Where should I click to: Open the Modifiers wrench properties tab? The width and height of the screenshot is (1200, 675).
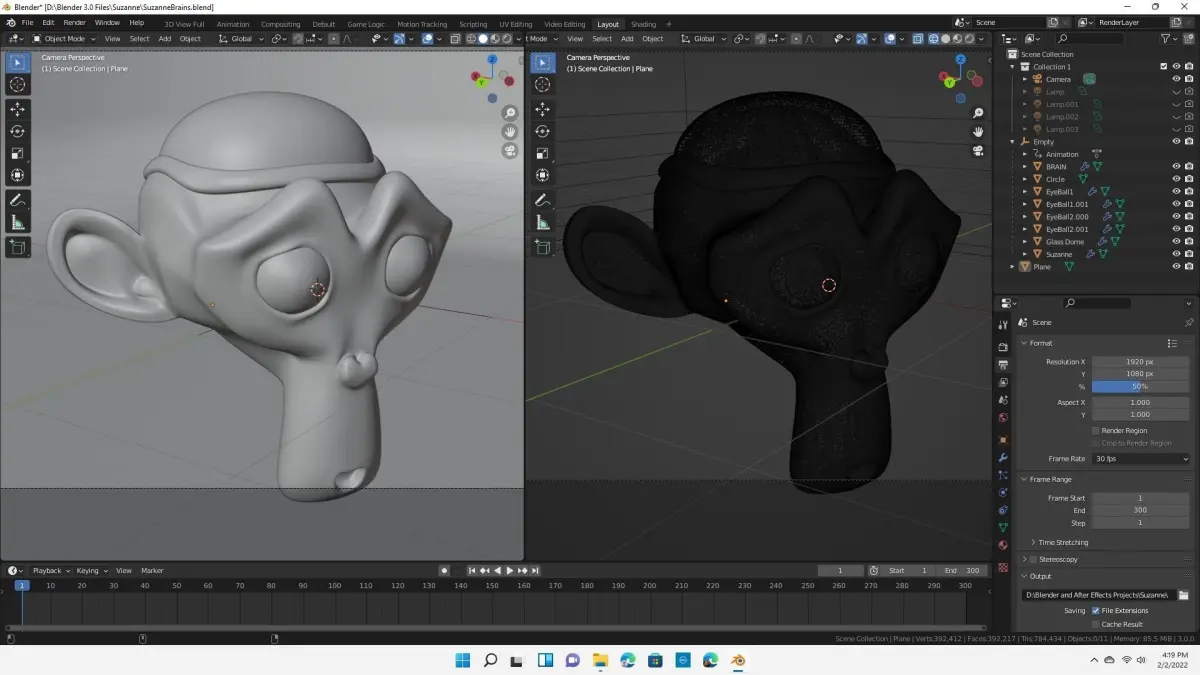click(1003, 457)
